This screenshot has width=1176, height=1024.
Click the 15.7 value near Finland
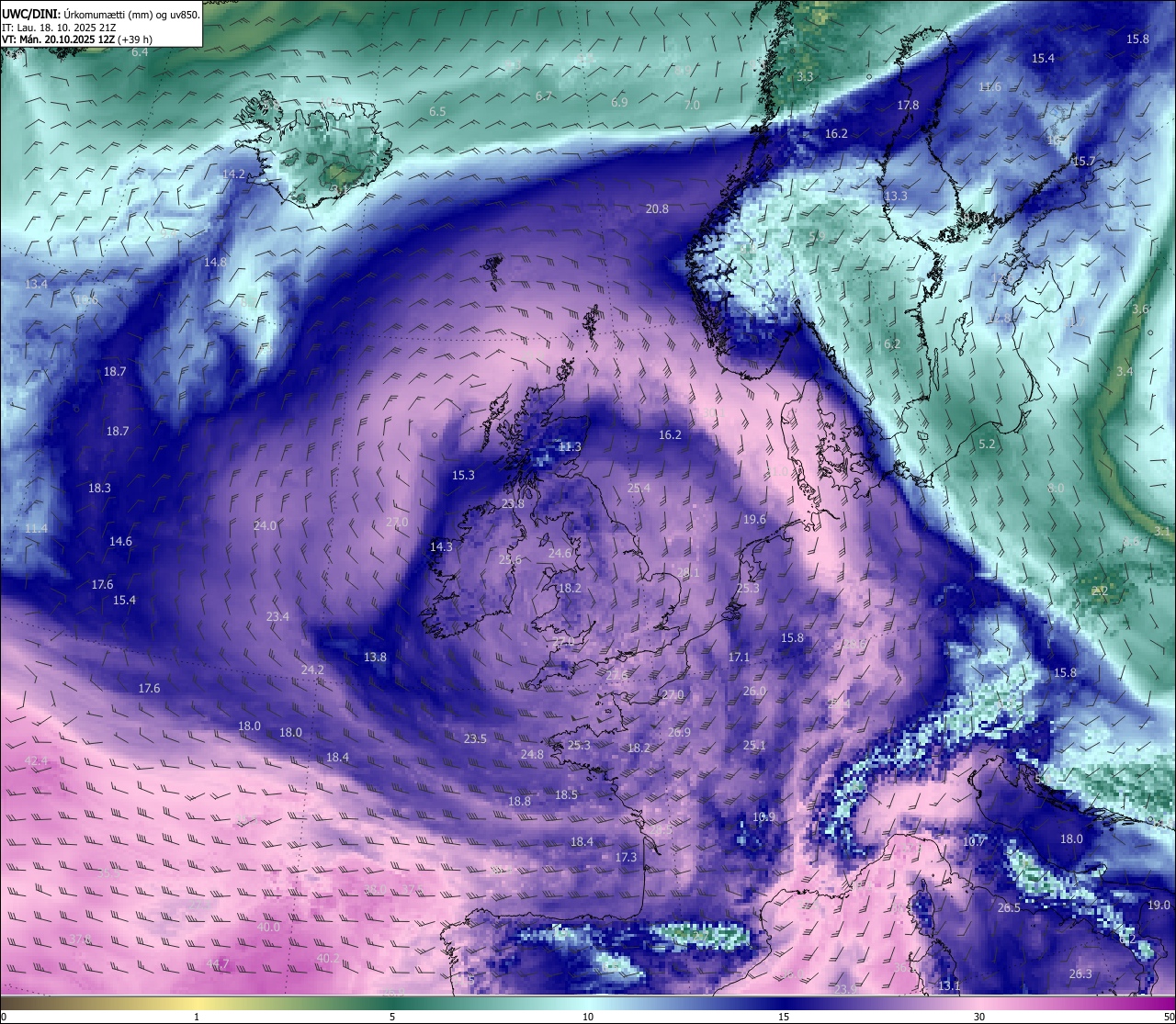point(1085,161)
